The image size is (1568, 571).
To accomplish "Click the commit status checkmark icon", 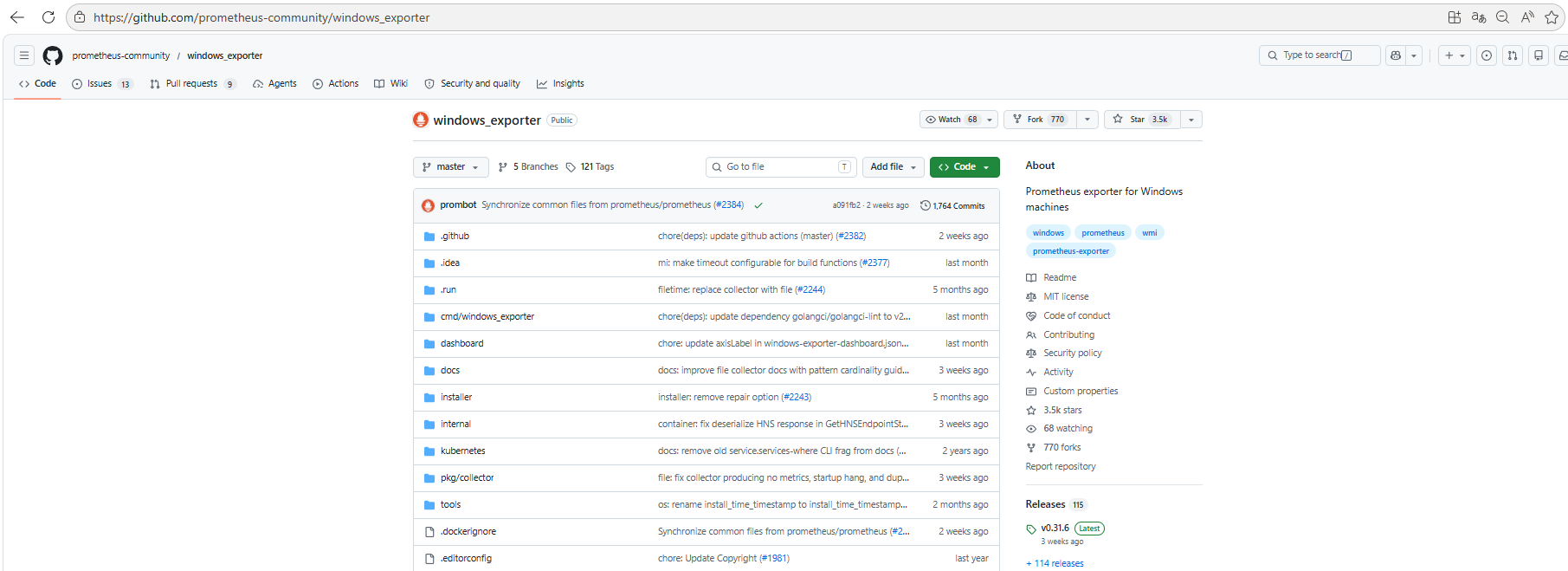I will [758, 206].
